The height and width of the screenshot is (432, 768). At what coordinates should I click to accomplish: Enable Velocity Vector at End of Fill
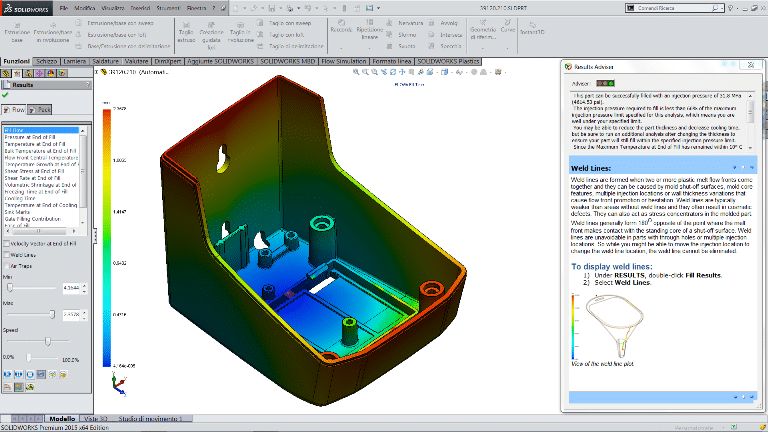[7, 244]
